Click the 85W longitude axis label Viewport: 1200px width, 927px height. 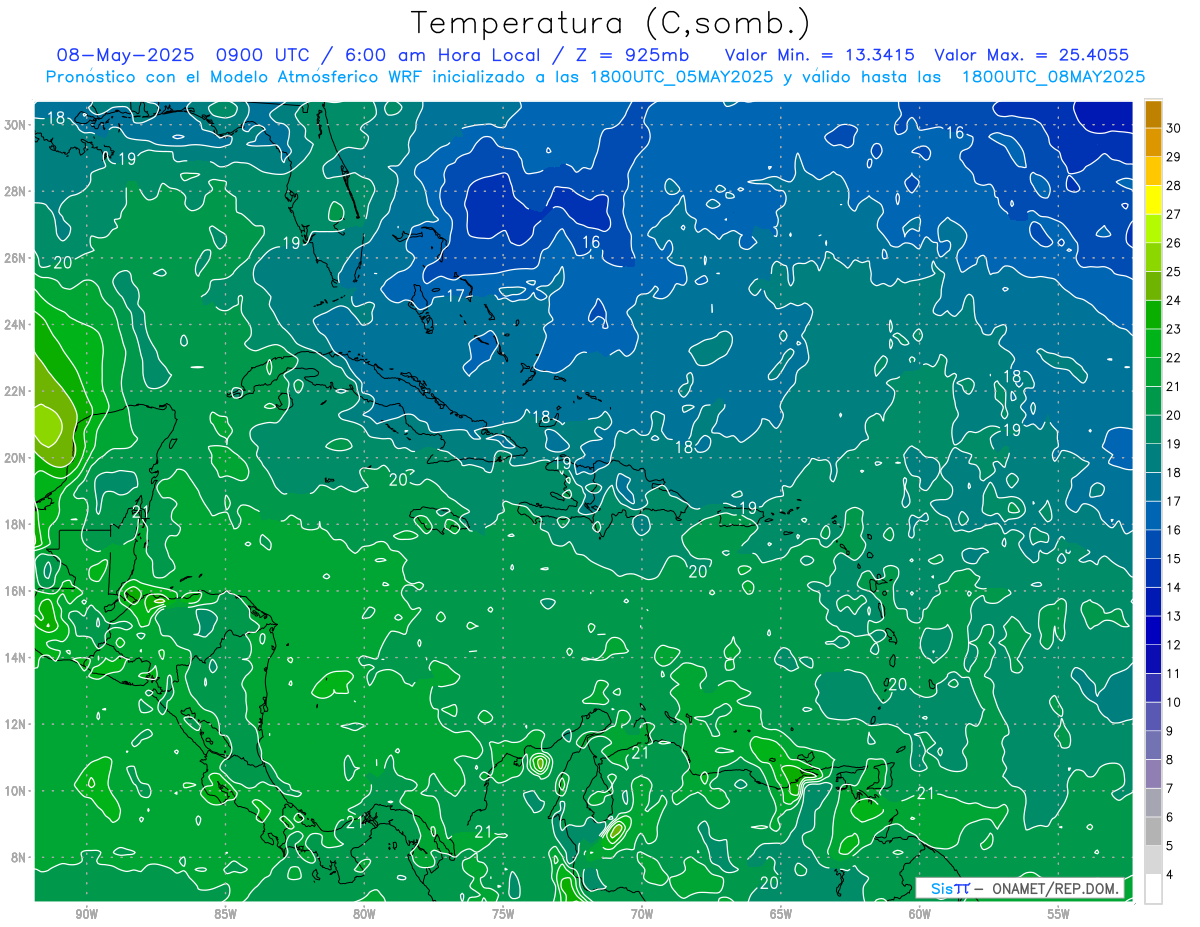point(225,914)
